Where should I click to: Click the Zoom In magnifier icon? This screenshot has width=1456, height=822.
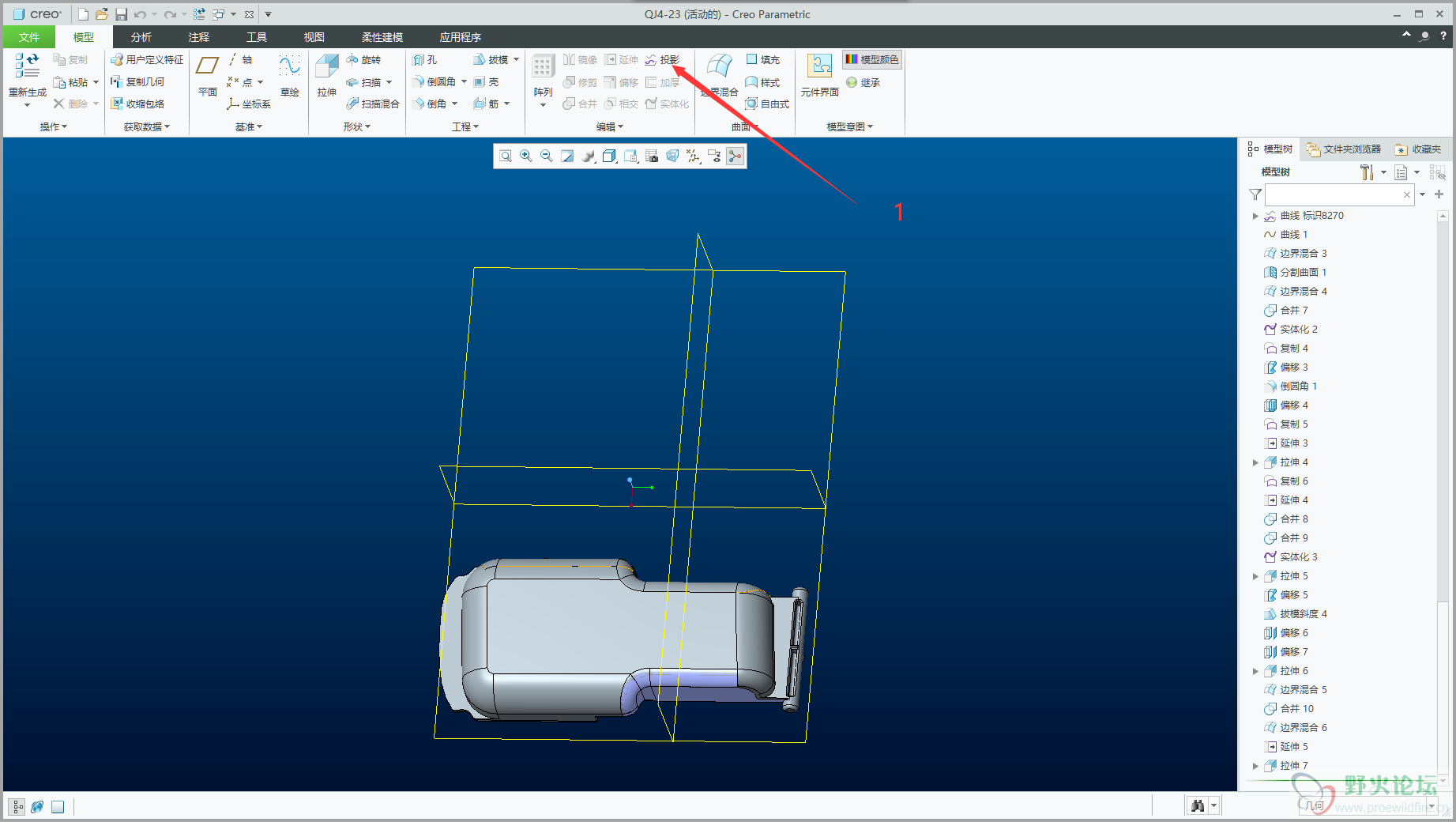526,156
